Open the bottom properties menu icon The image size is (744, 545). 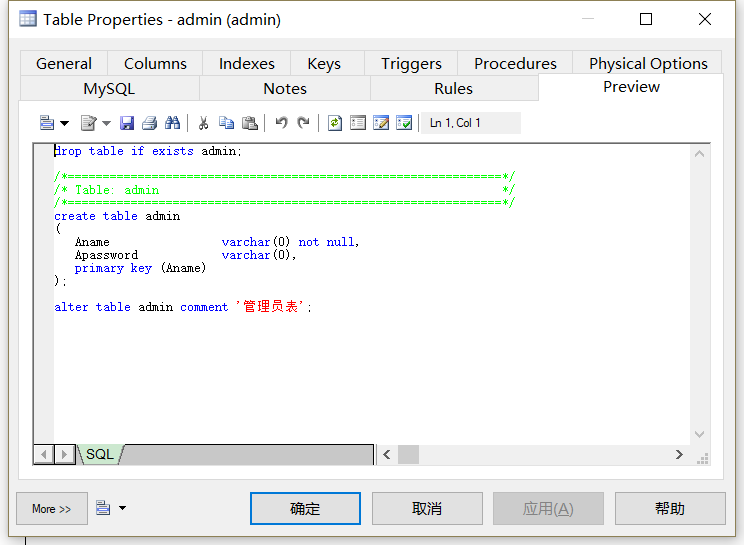click(x=103, y=508)
